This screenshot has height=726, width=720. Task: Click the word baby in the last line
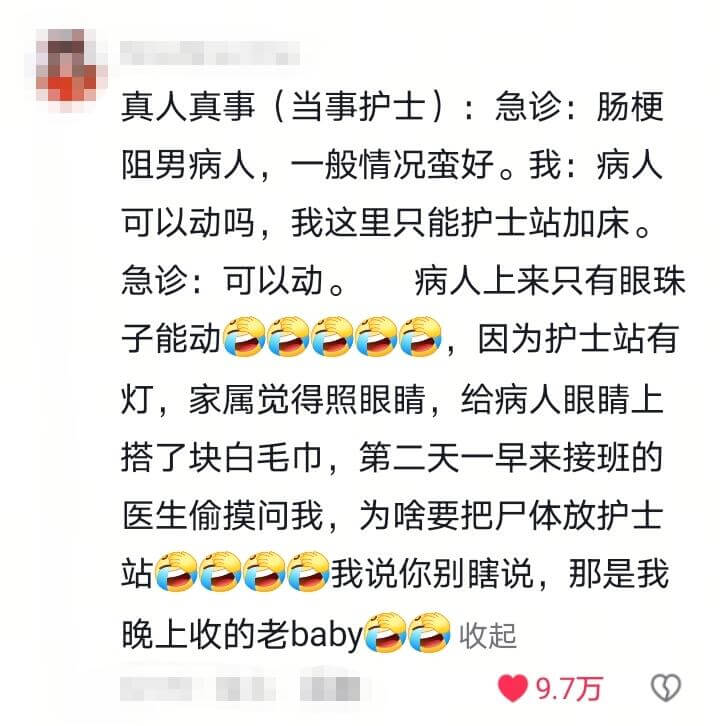pyautogui.click(x=326, y=633)
